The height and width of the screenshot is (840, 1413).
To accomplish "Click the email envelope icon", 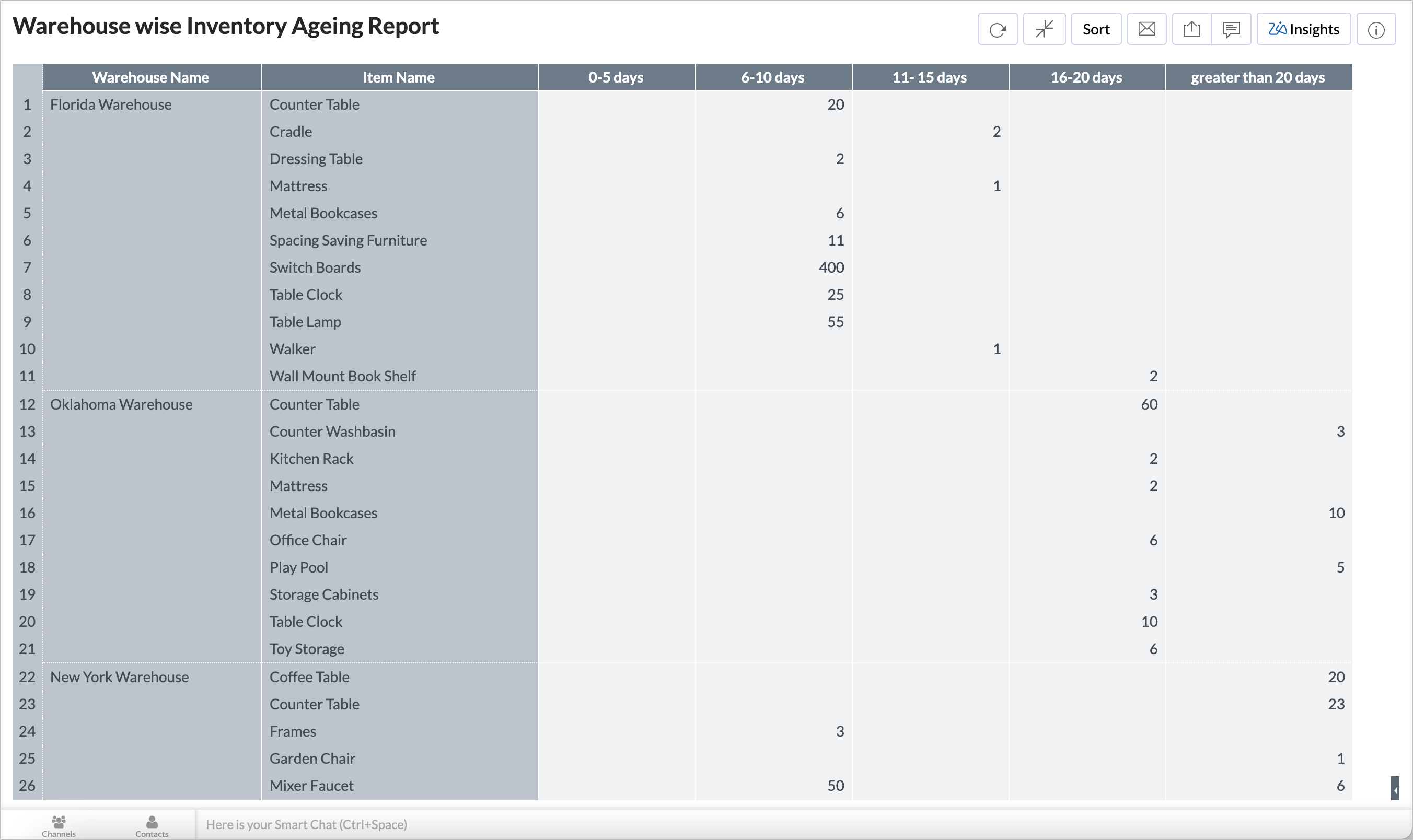I will [1146, 29].
